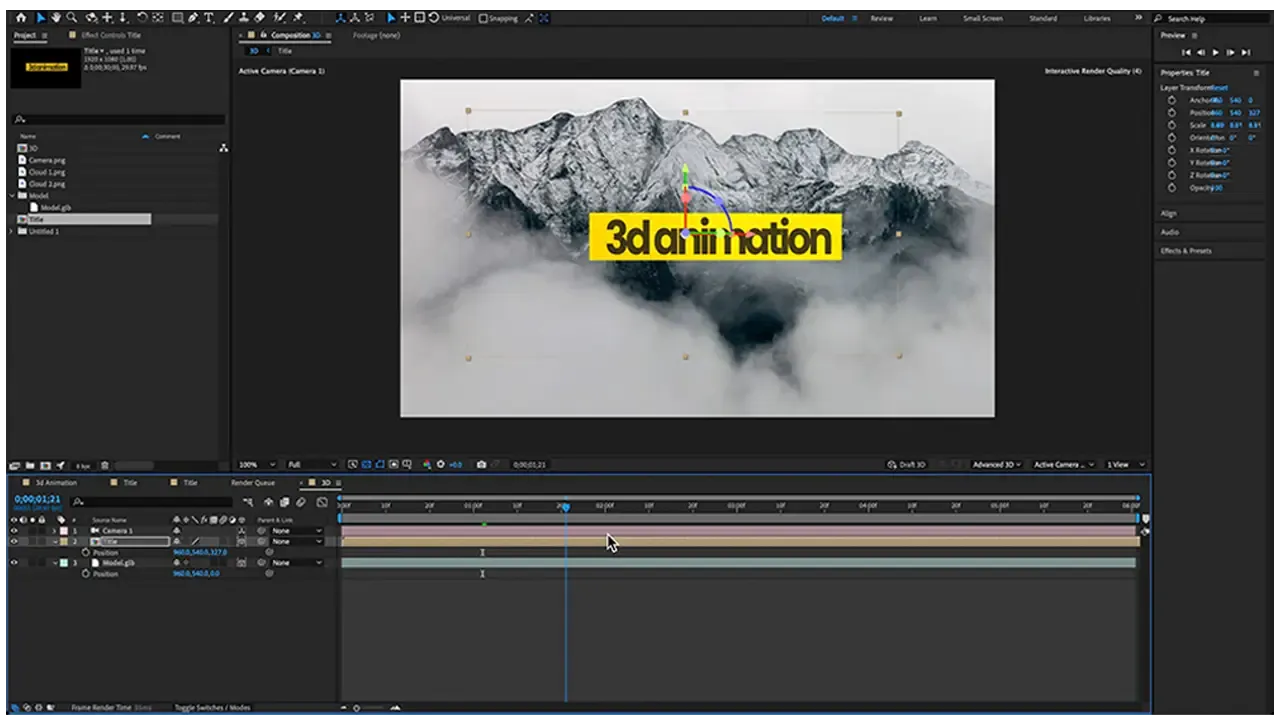
Task: Click the Model.glb label color swatch
Action: 64,563
